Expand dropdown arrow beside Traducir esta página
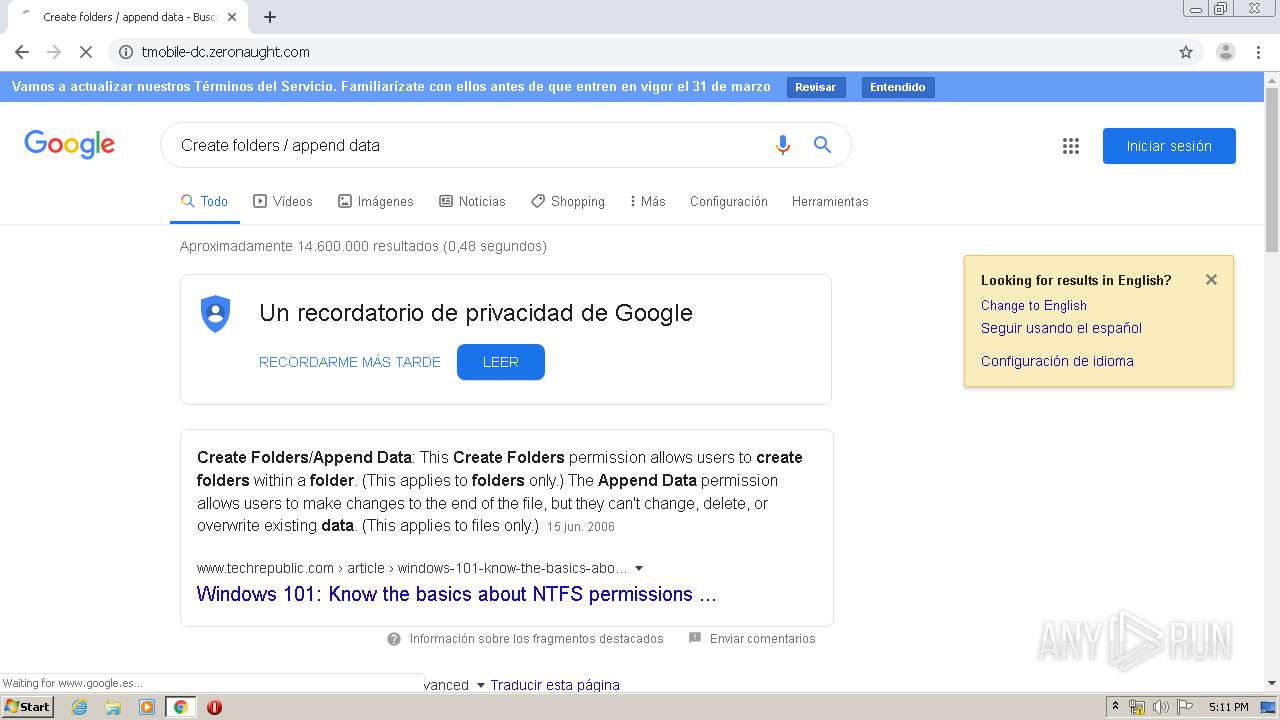Viewport: 1280px width, 720px height. point(480,685)
